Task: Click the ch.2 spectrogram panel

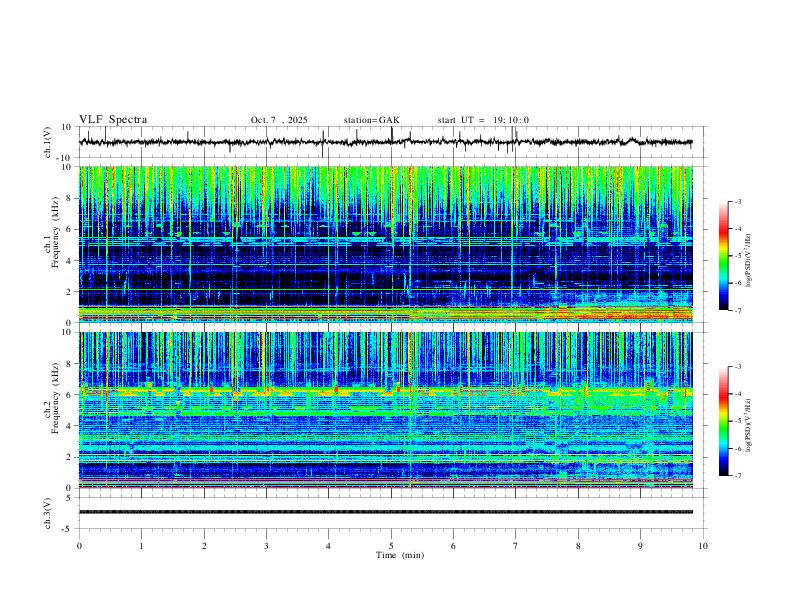Action: pos(386,410)
